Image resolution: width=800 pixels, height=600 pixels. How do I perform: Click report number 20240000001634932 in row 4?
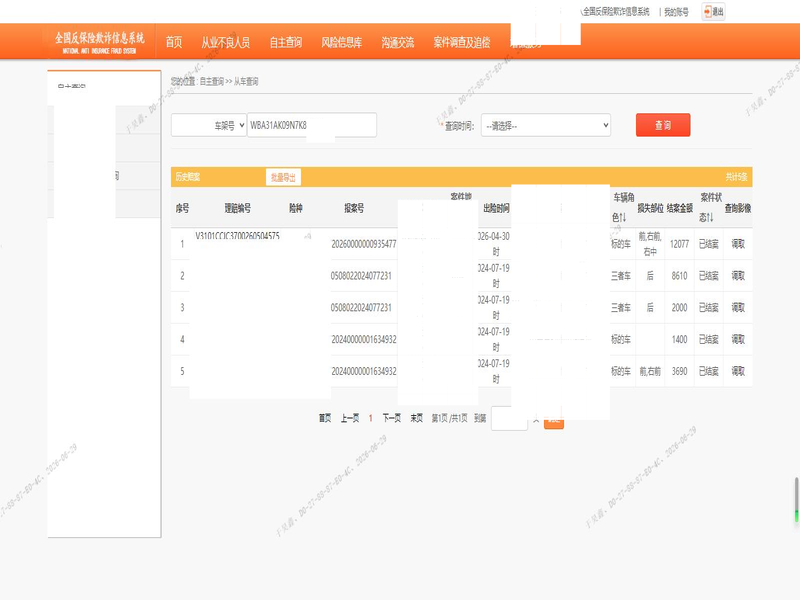(x=364, y=339)
